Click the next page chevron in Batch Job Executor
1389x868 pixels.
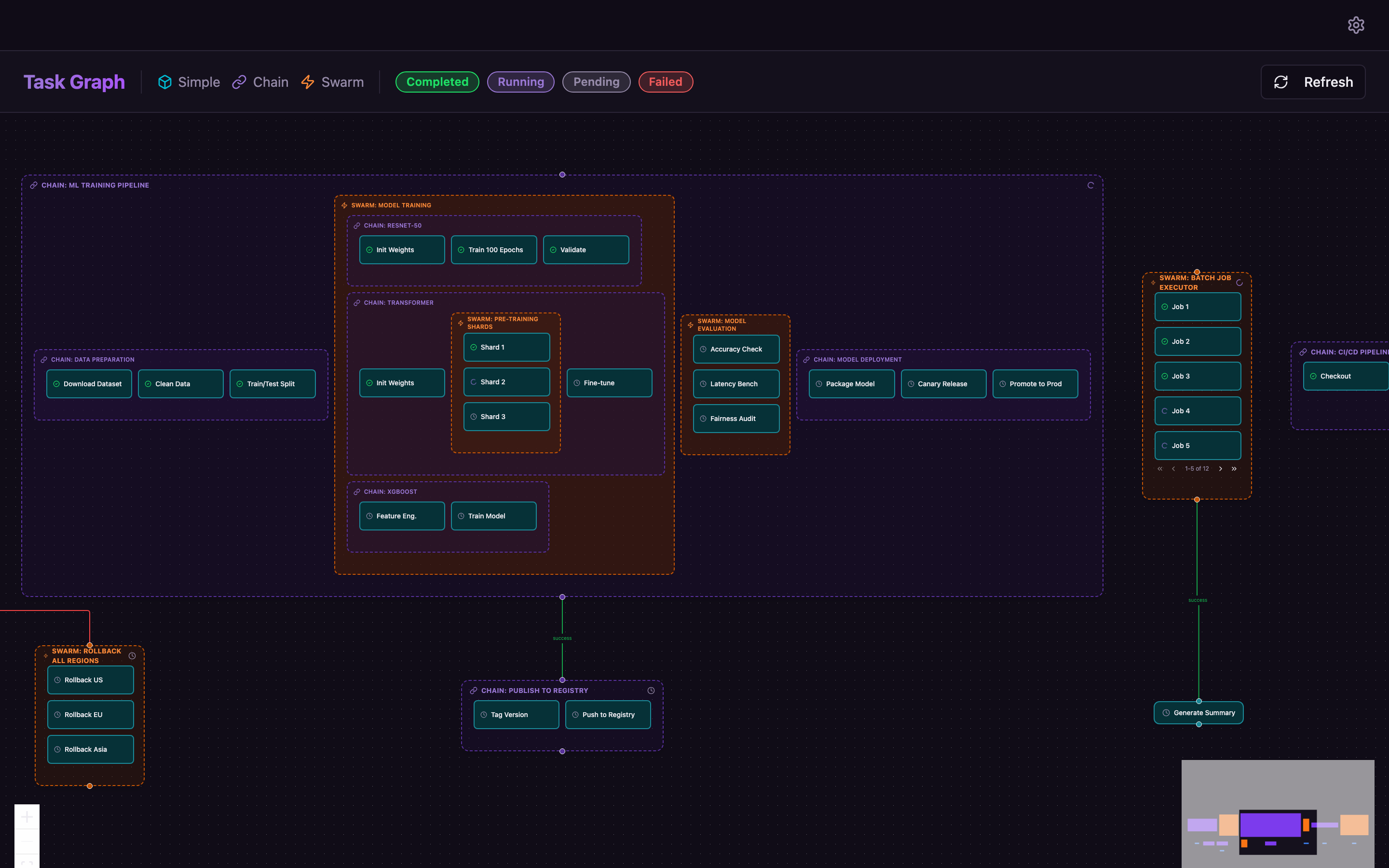tap(1221, 469)
